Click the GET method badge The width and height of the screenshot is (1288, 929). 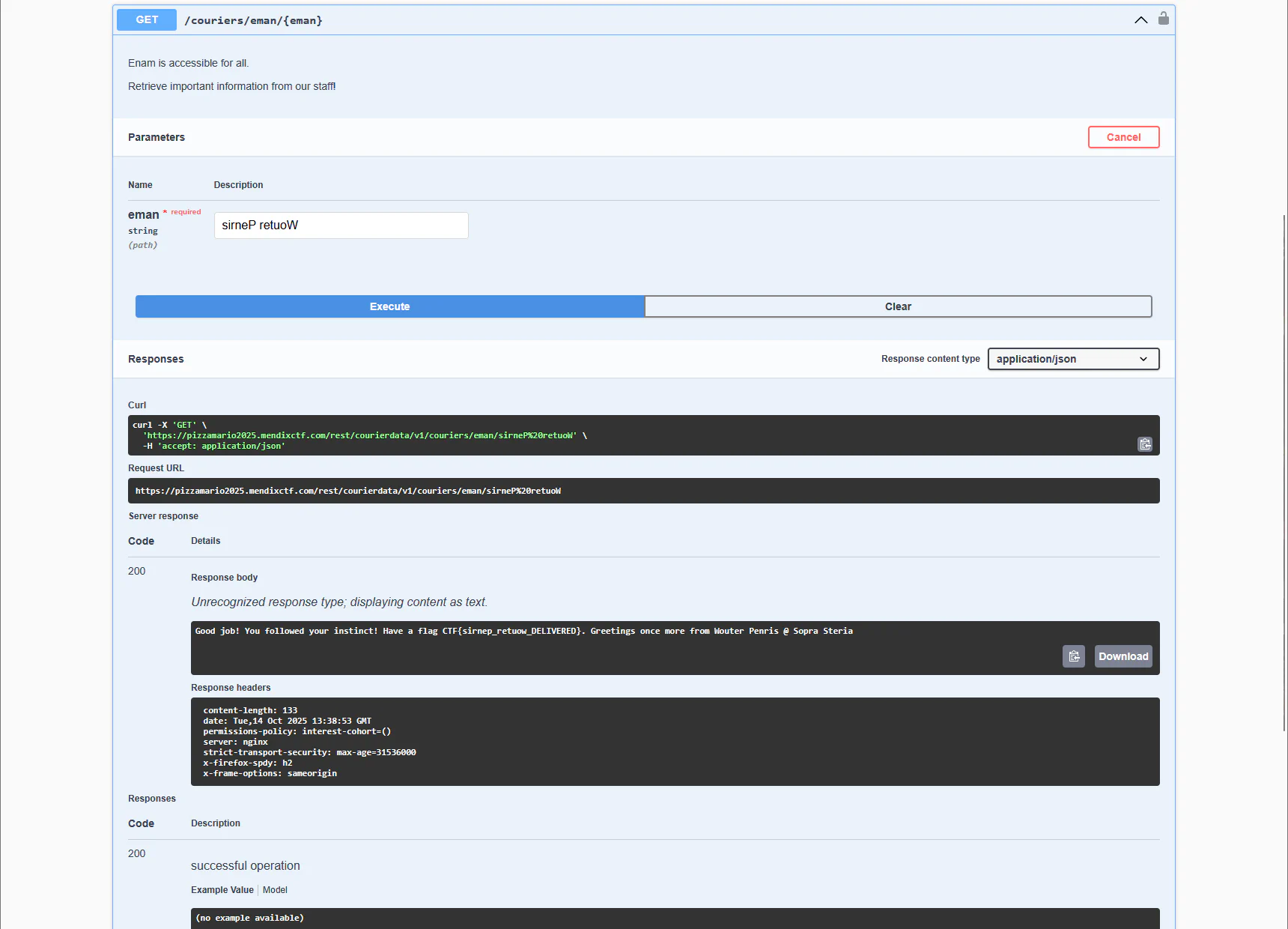[x=147, y=20]
